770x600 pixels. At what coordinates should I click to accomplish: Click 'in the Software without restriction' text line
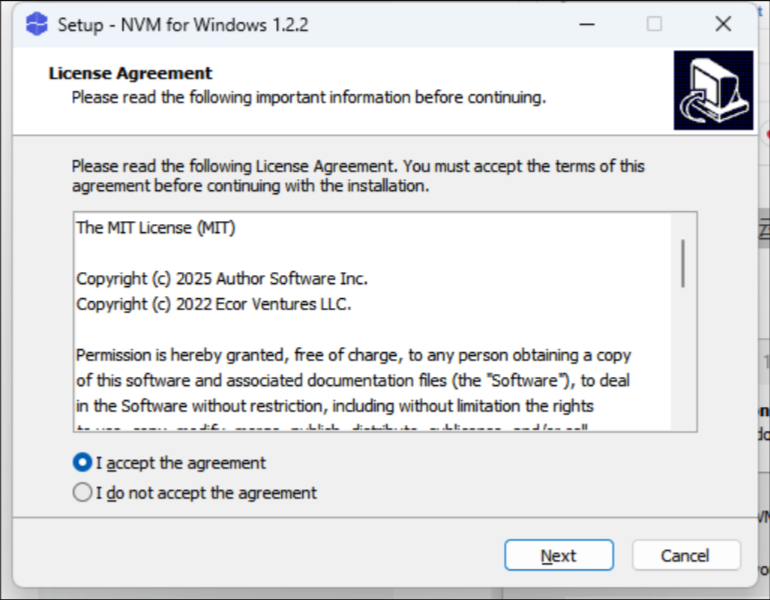click(x=335, y=406)
